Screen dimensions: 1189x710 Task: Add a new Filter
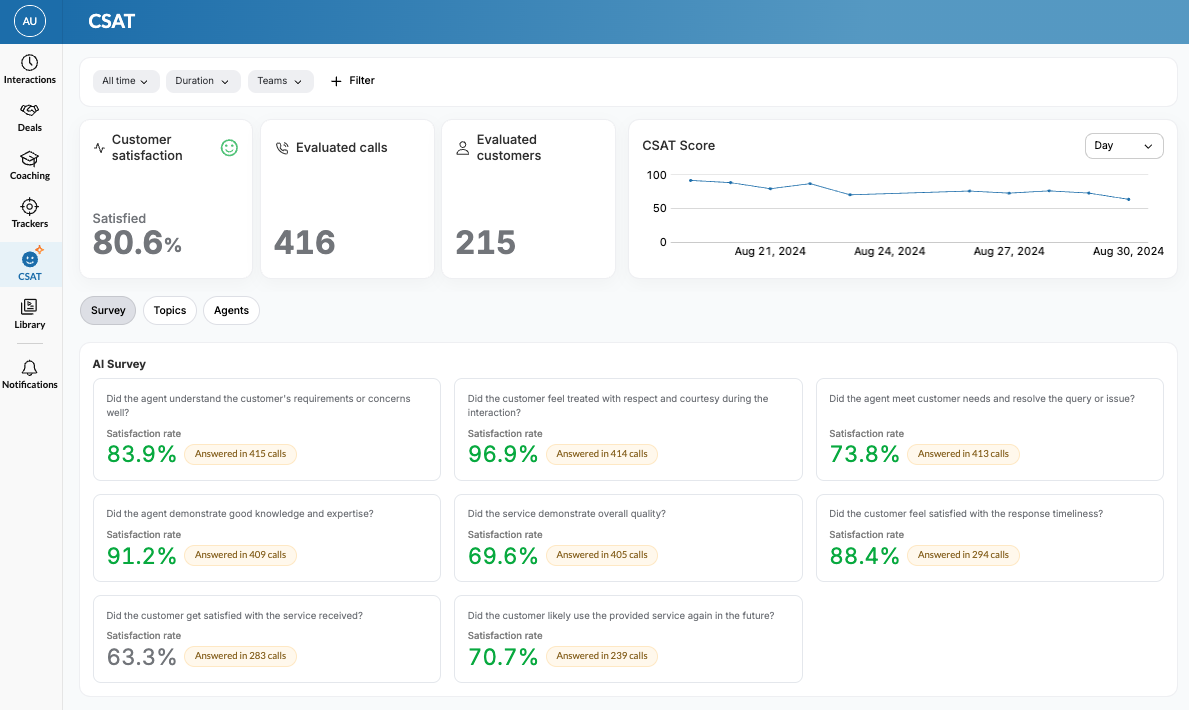point(353,81)
